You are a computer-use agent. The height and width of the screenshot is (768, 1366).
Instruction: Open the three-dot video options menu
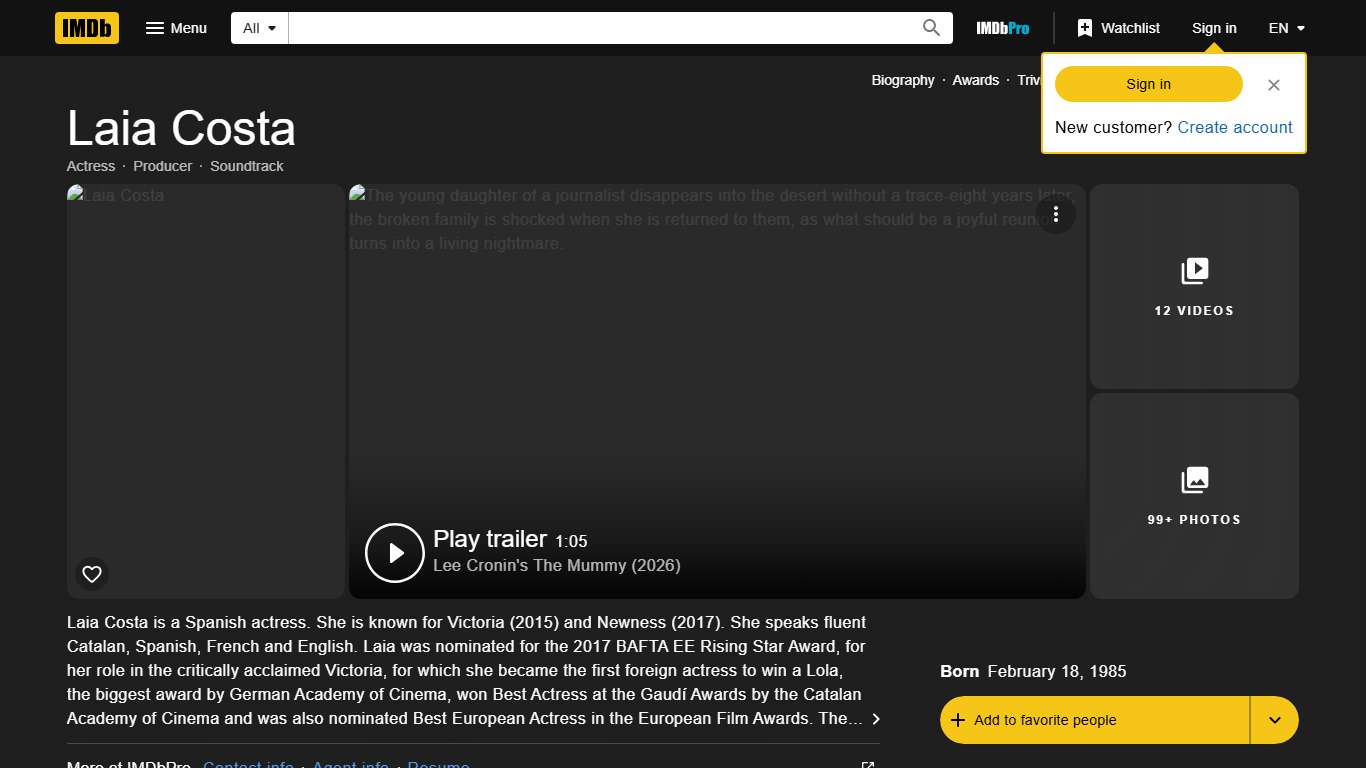[1055, 214]
